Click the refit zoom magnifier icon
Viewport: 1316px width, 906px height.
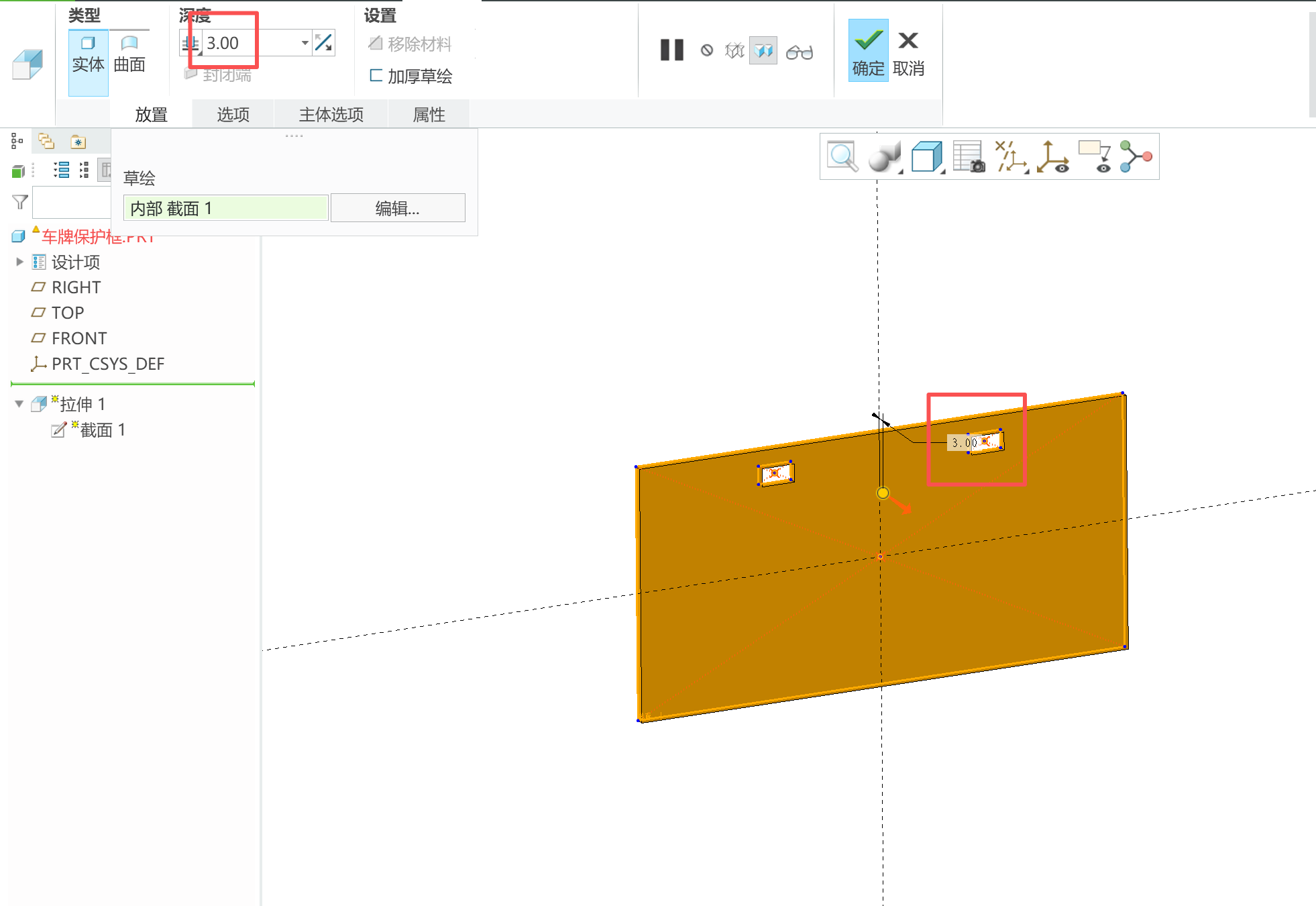tap(842, 157)
